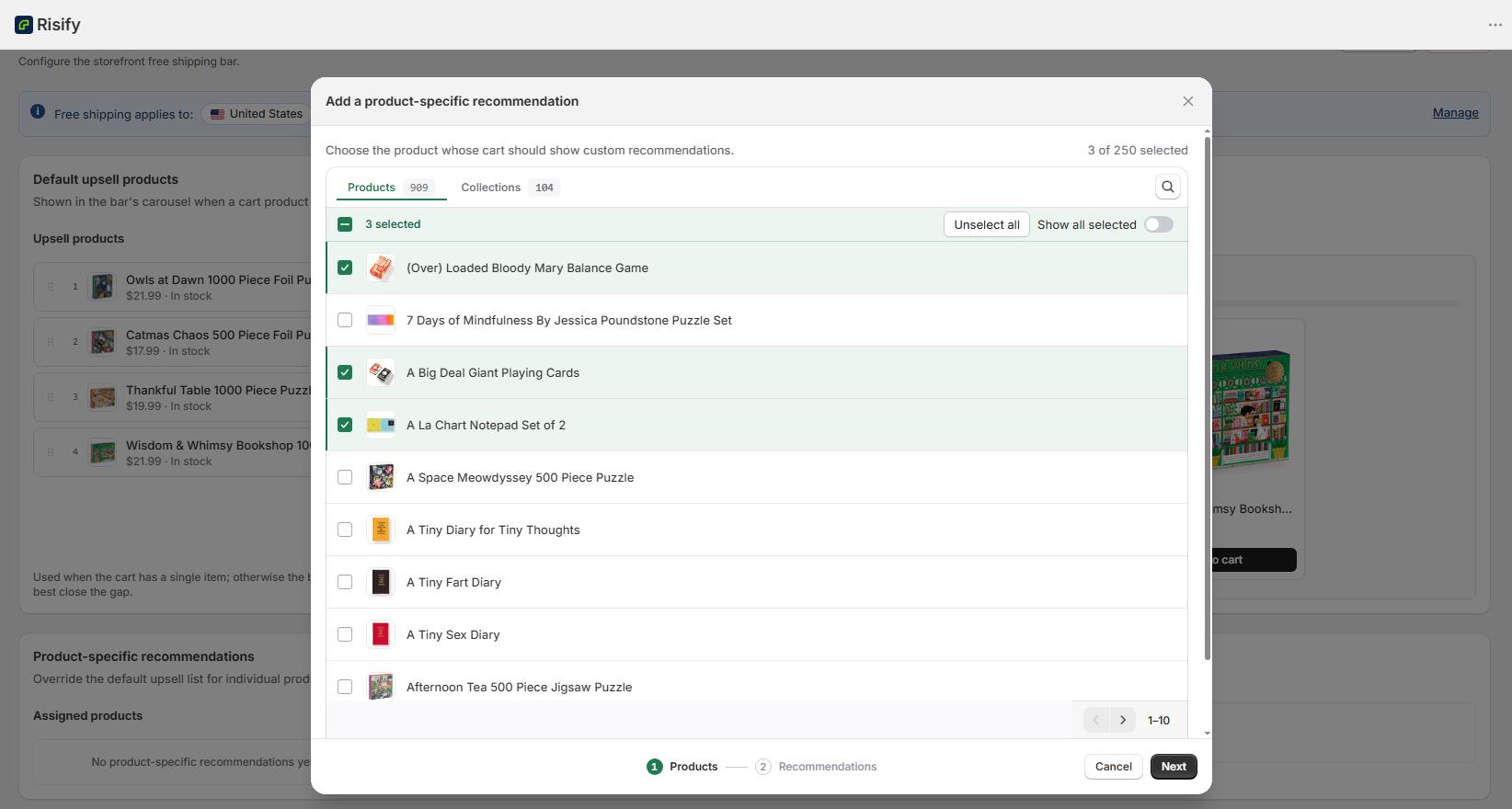Click the Unselect all button
Viewport: 1512px width, 809px height.
(987, 224)
